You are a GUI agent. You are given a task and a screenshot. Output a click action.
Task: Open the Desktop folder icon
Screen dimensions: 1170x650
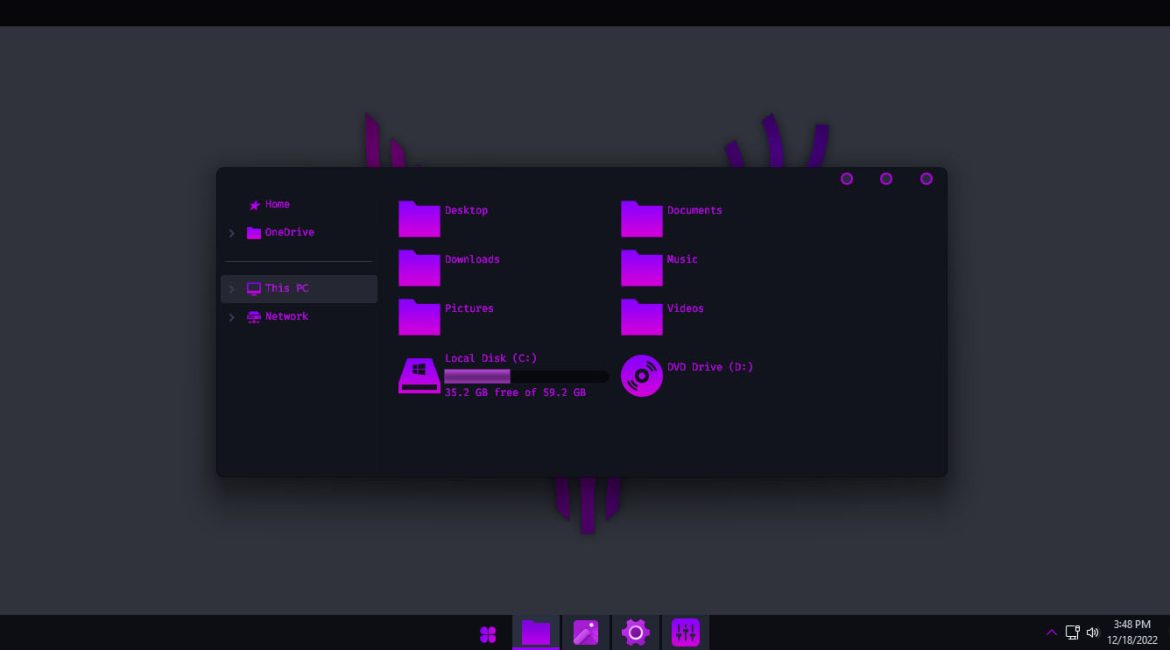coord(419,219)
